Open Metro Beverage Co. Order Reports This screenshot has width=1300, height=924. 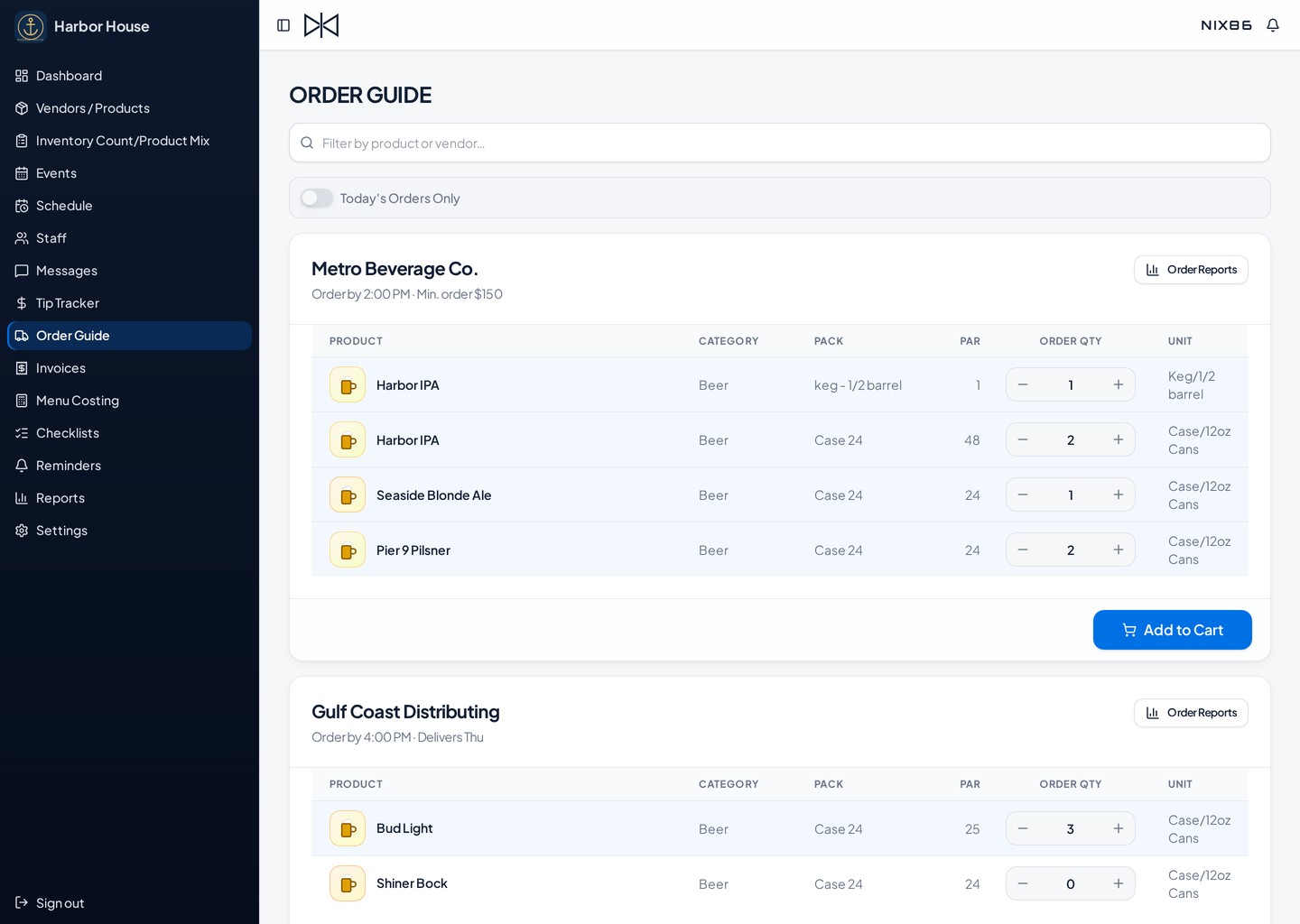coord(1191,270)
